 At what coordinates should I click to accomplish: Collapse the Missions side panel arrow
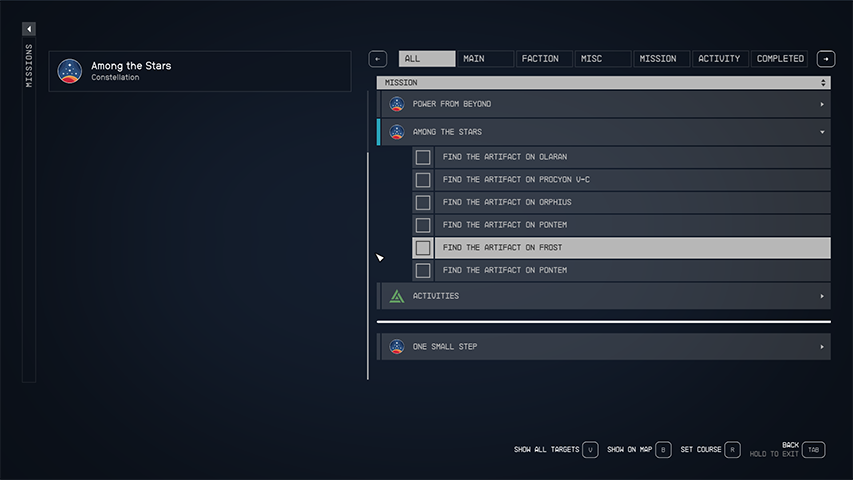29,29
